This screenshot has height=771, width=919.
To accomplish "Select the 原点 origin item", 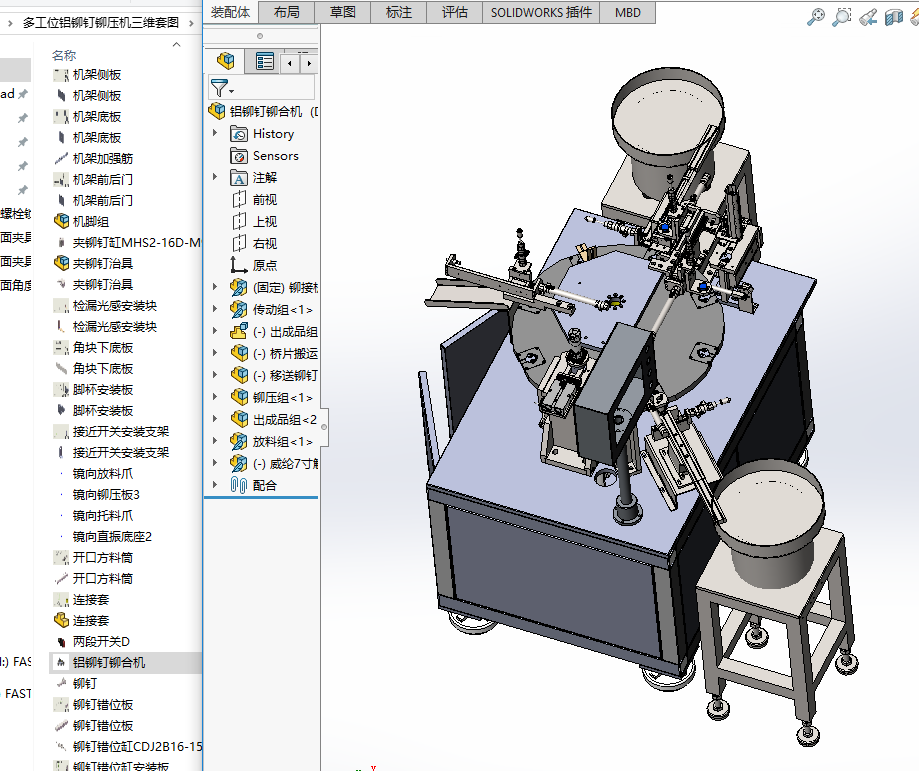I will tap(264, 266).
